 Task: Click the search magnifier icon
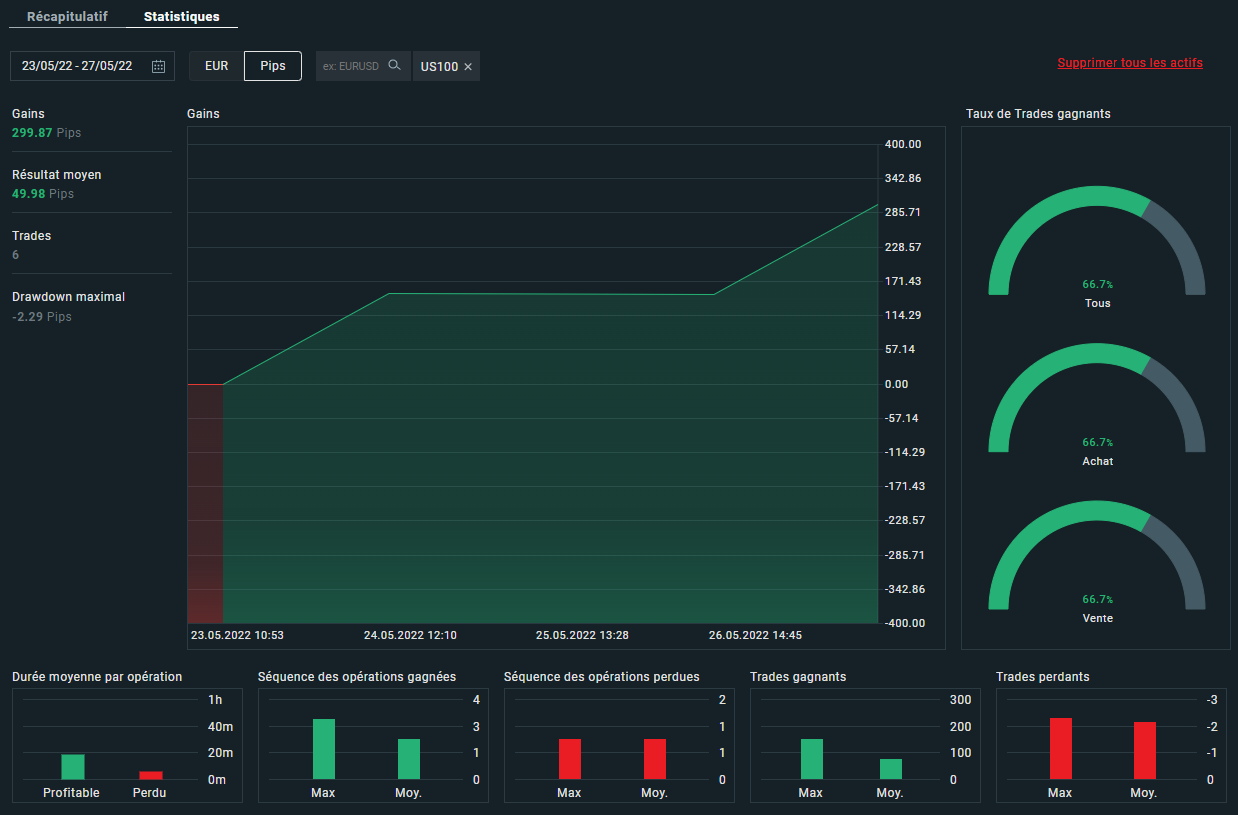click(x=395, y=66)
